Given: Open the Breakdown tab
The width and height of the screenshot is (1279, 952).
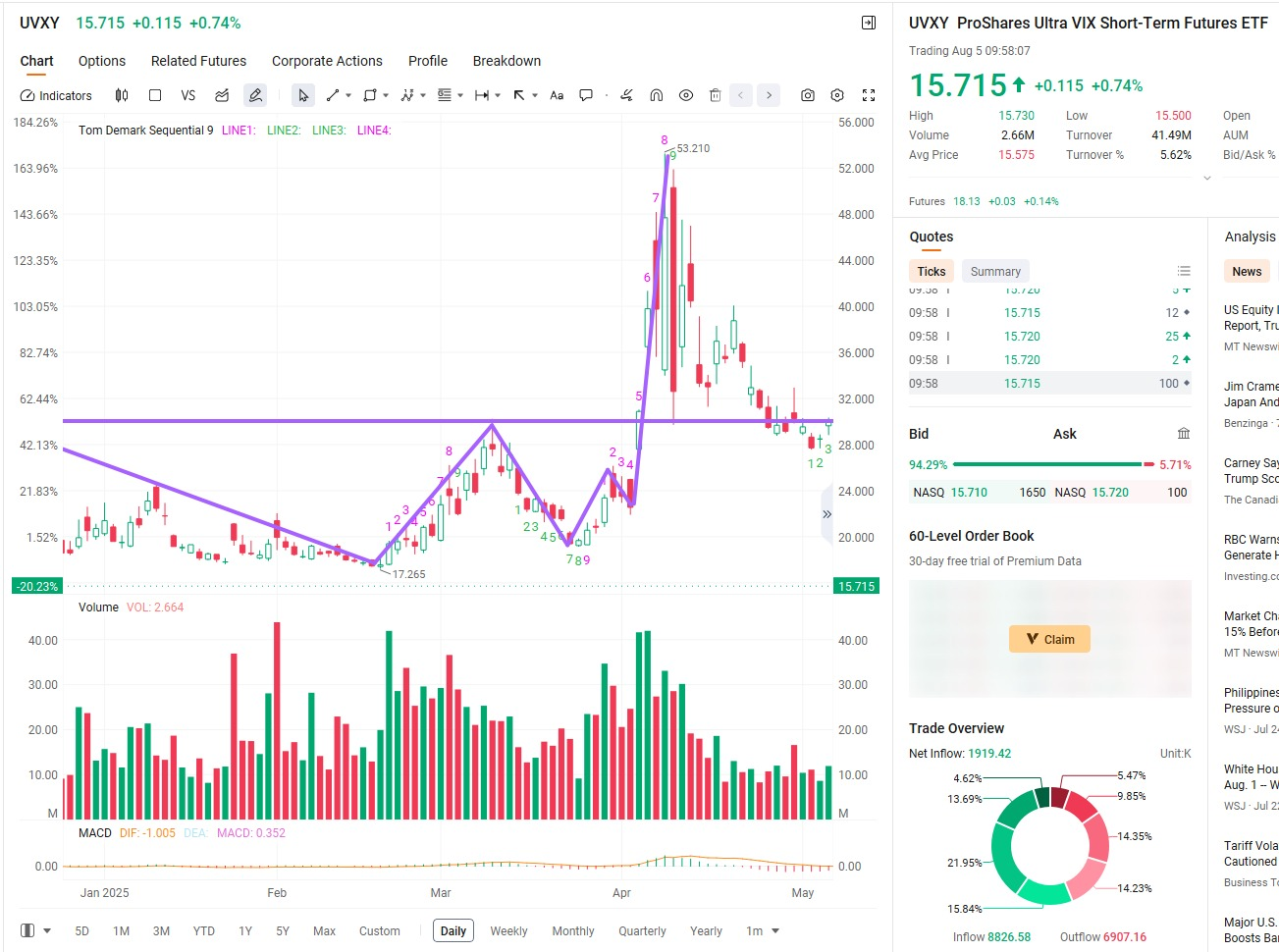Looking at the screenshot, I should click(506, 61).
